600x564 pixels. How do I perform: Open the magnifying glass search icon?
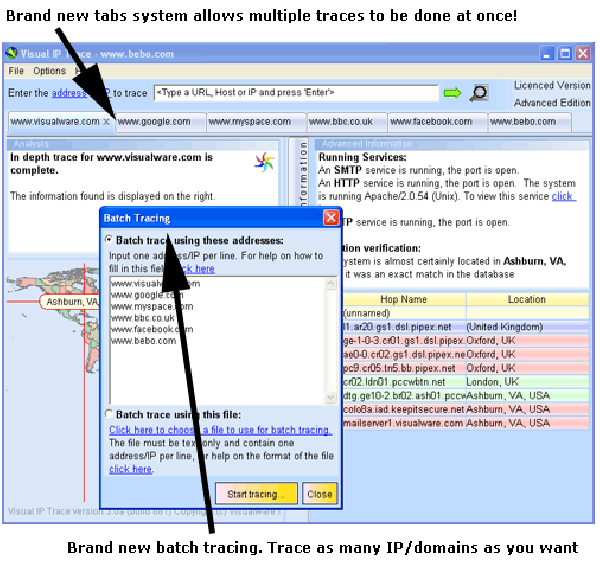coord(479,93)
